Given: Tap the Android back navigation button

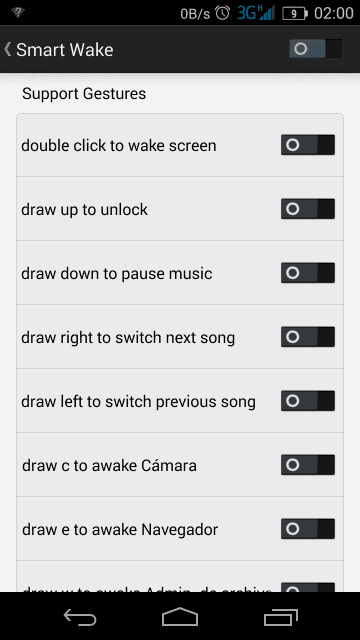Looking at the screenshot, I should [x=80, y=617].
